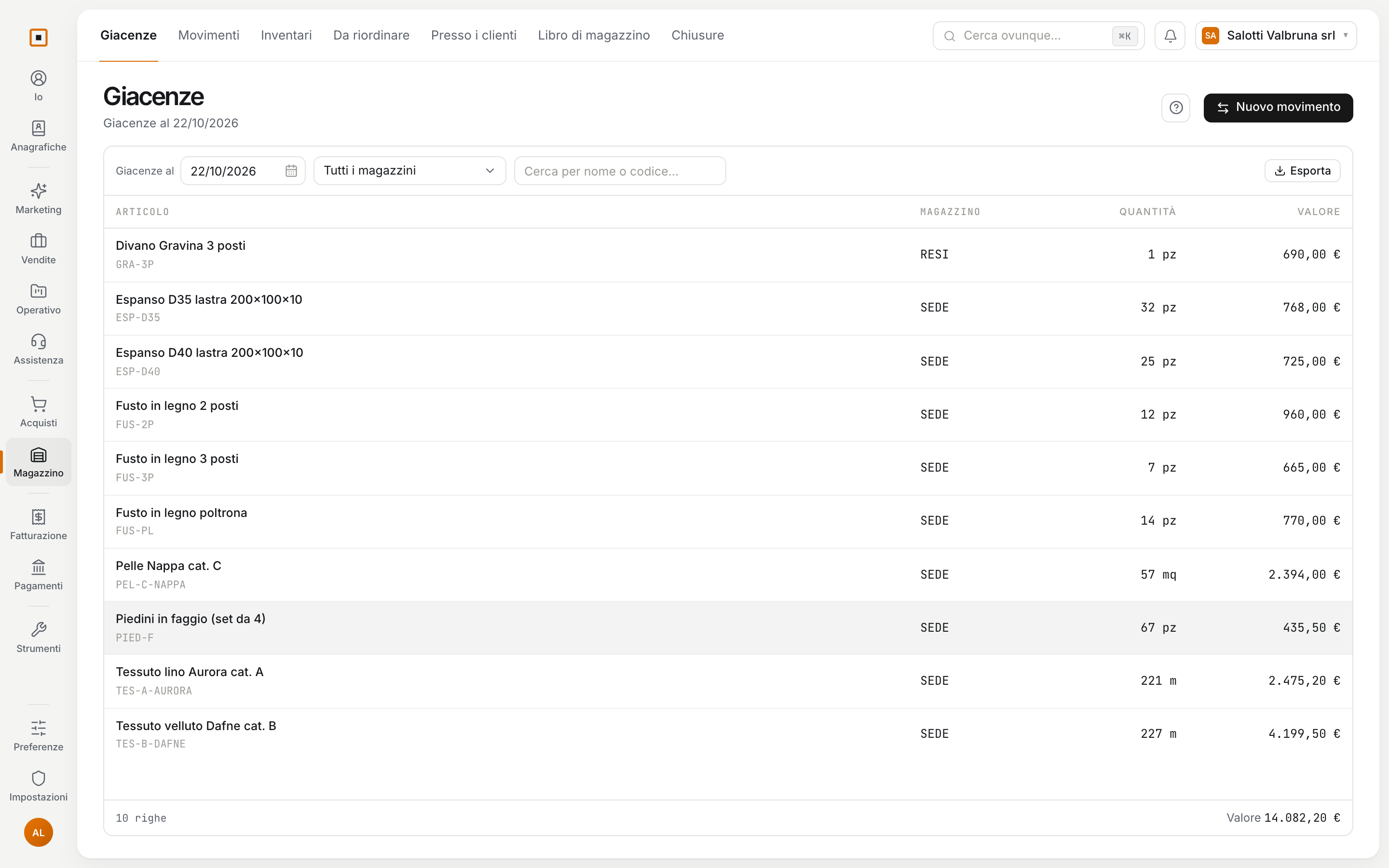The height and width of the screenshot is (868, 1389).
Task: Click the Quantità column header
Action: [1147, 212]
